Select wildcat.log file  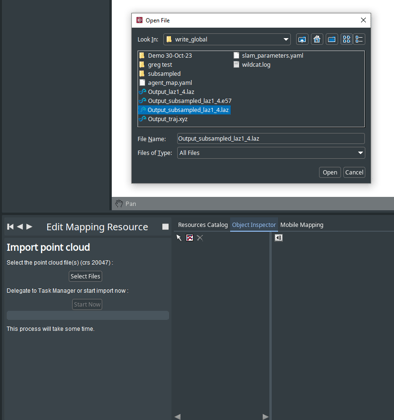252,65
